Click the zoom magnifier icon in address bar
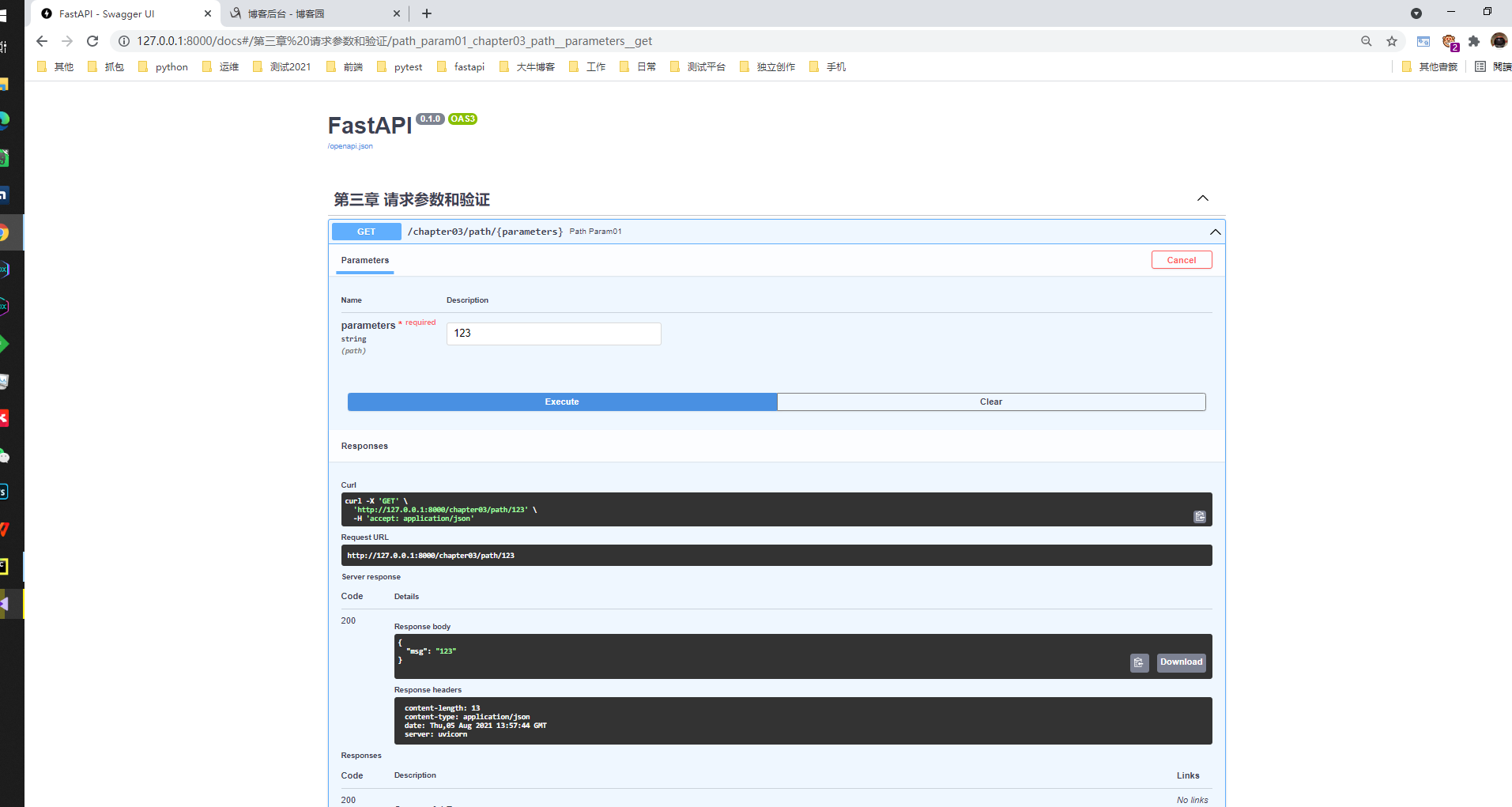 [x=1367, y=41]
